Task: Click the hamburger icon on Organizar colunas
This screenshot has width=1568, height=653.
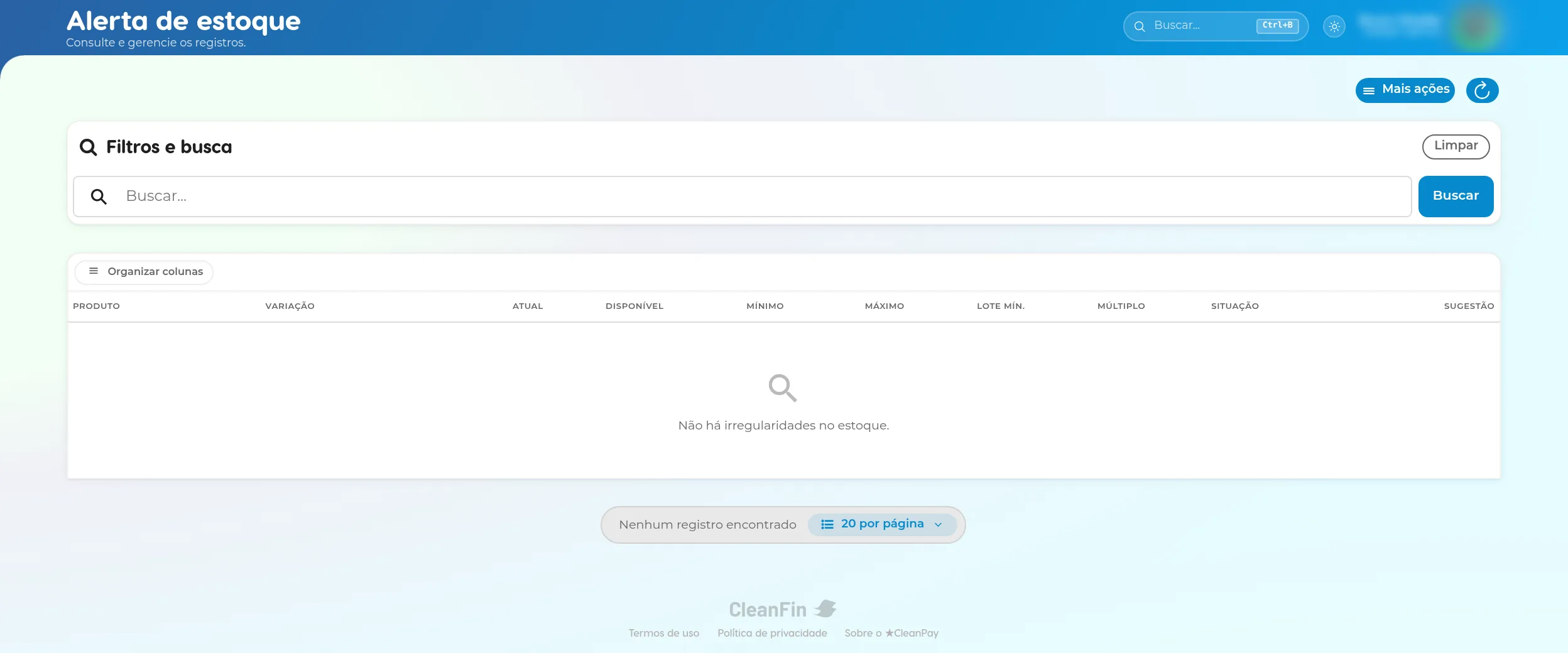Action: point(94,271)
